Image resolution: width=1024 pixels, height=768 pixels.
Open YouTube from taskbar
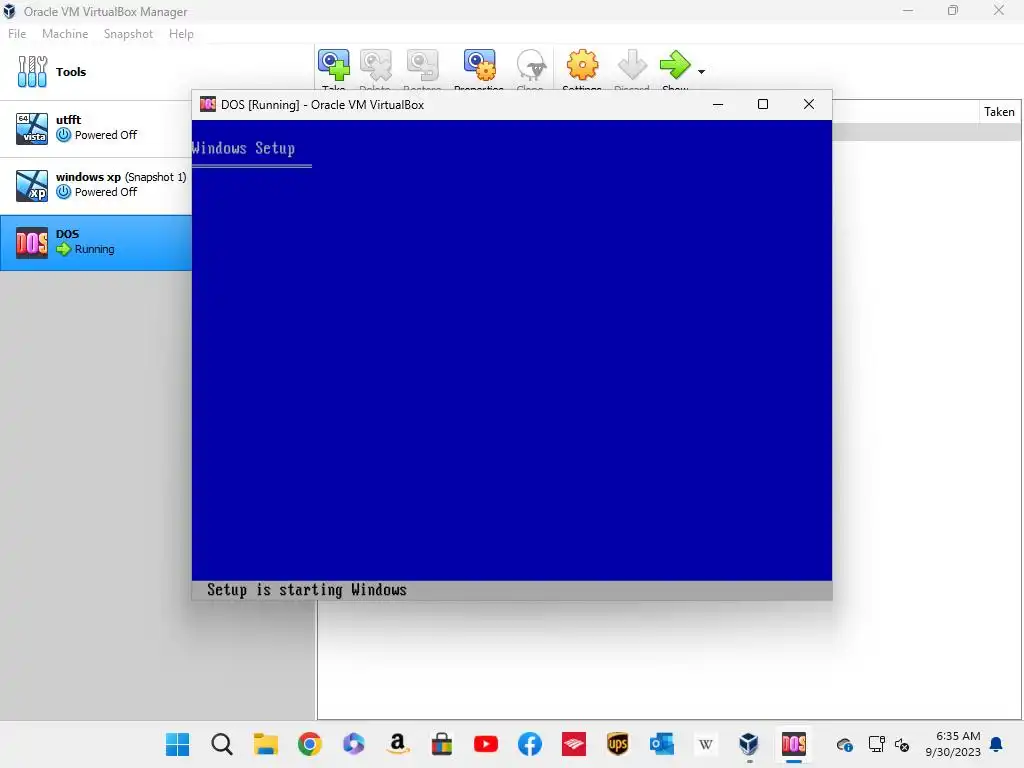[x=486, y=744]
